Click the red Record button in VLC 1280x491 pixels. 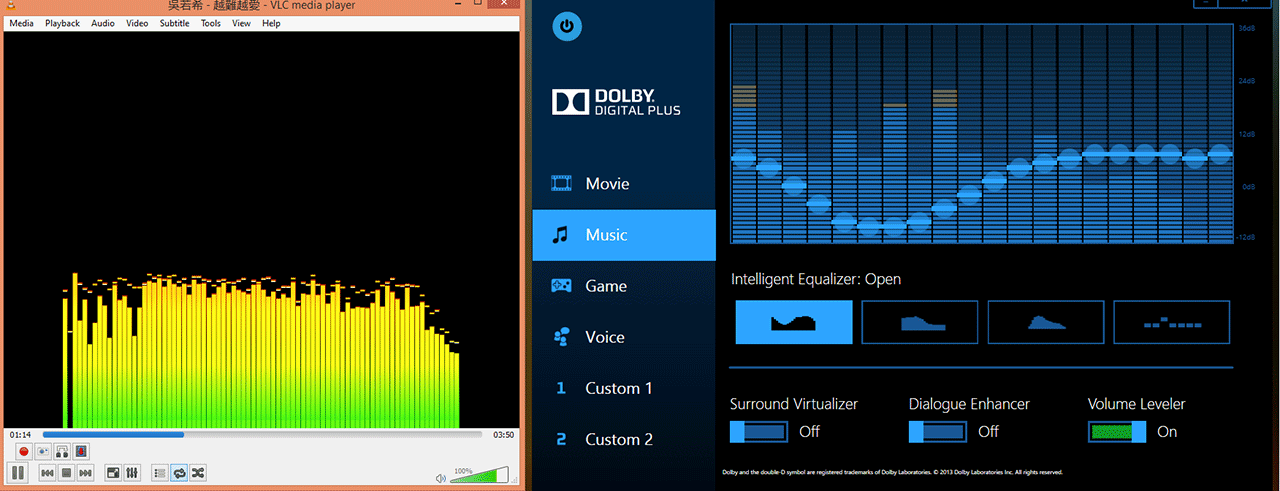[24, 452]
